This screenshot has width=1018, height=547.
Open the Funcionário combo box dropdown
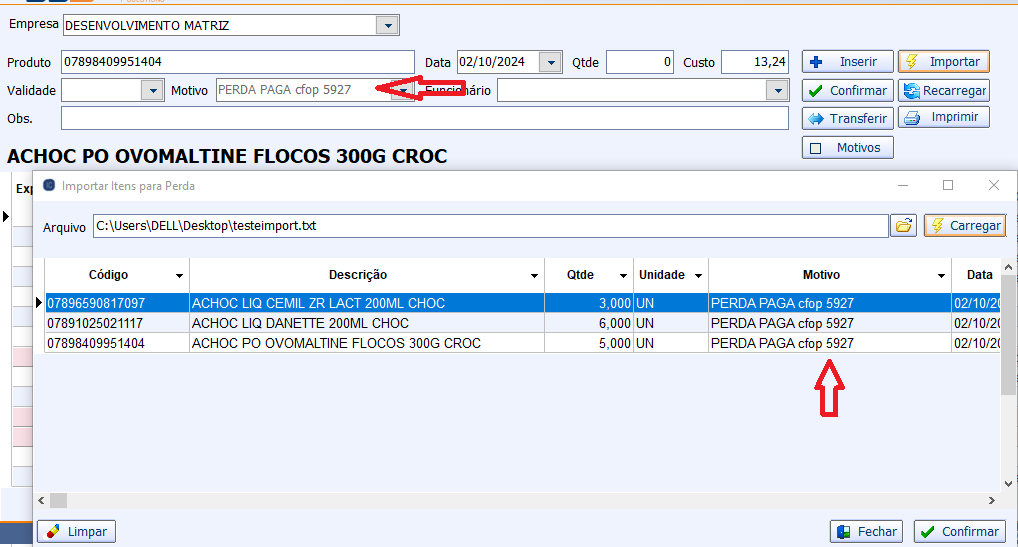pyautogui.click(x=777, y=91)
